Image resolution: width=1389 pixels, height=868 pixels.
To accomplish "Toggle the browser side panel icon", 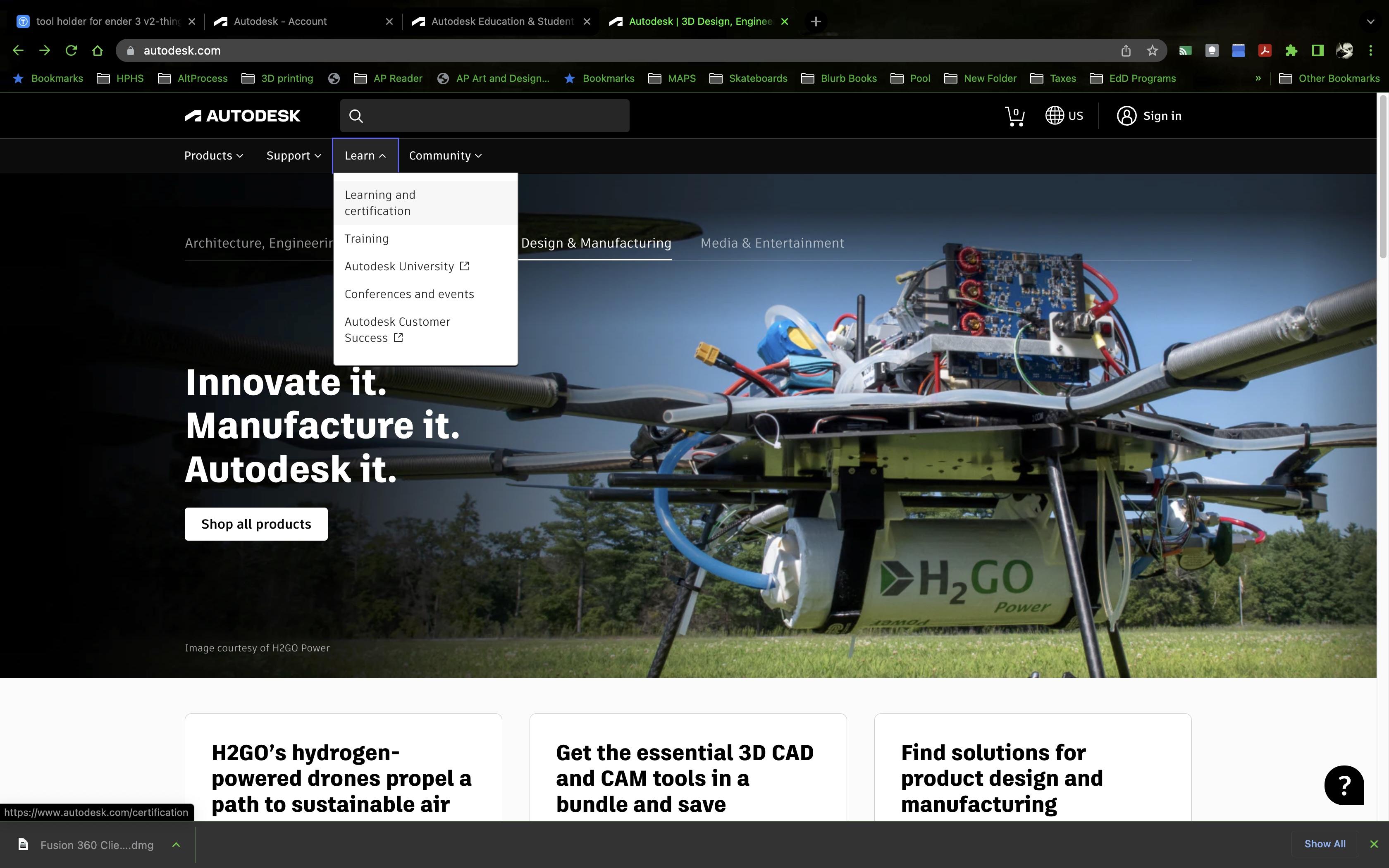I will point(1318,50).
